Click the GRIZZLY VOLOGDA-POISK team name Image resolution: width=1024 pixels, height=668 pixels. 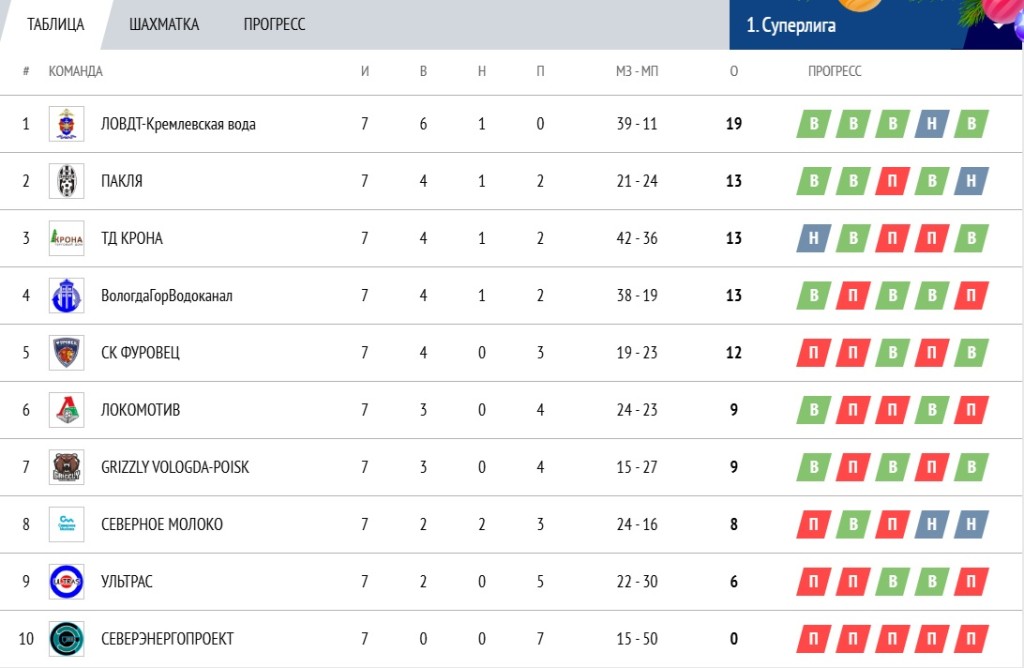175,467
